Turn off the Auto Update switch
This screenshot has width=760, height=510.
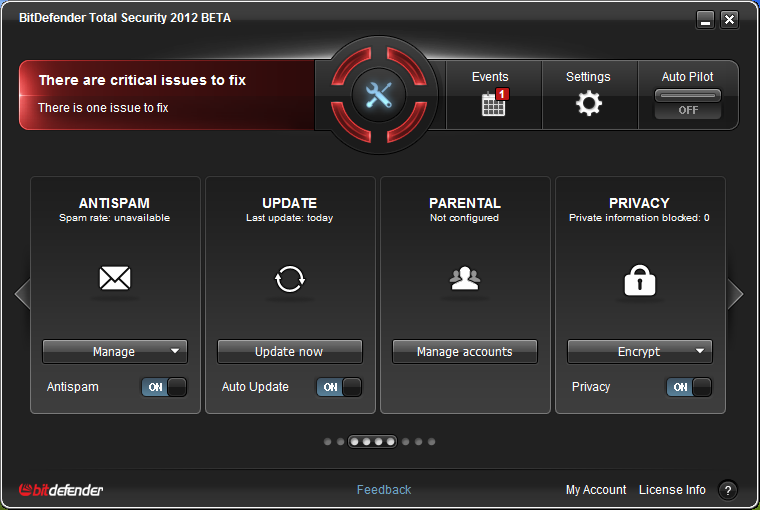(x=339, y=387)
